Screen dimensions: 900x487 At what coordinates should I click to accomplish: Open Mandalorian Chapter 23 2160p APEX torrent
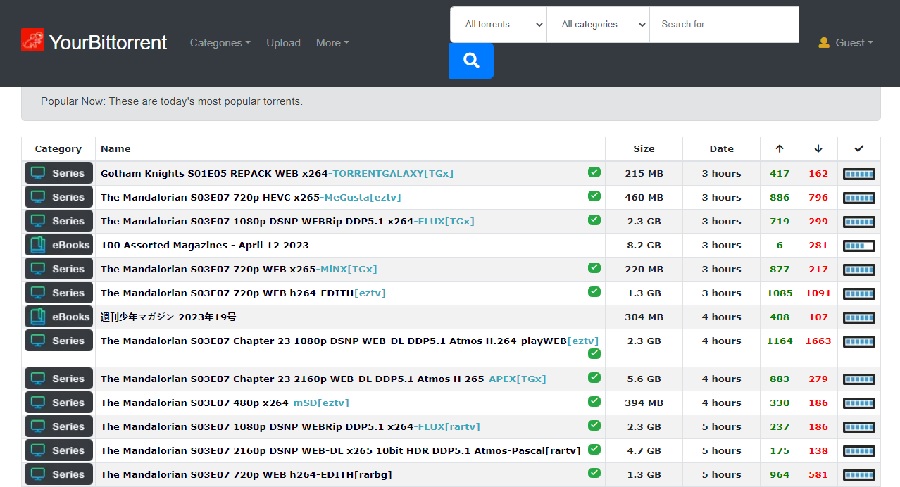click(323, 379)
